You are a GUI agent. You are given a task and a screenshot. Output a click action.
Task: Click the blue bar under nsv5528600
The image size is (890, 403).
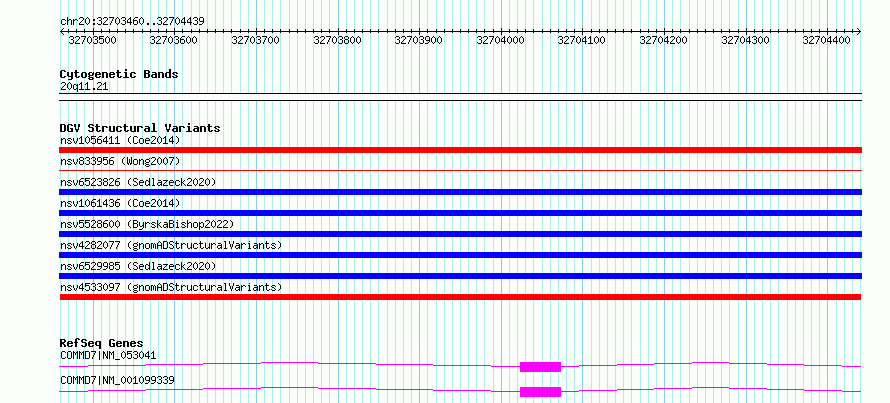[x=460, y=234]
